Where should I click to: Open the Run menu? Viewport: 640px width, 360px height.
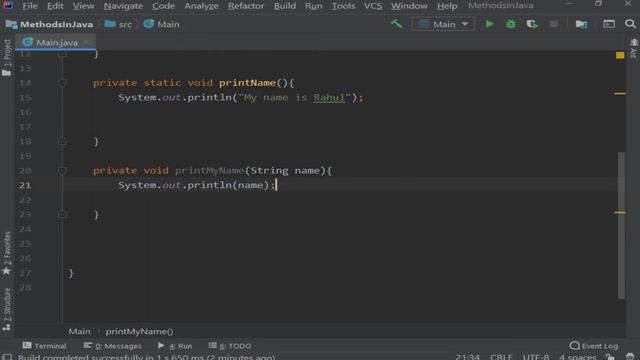pos(313,6)
